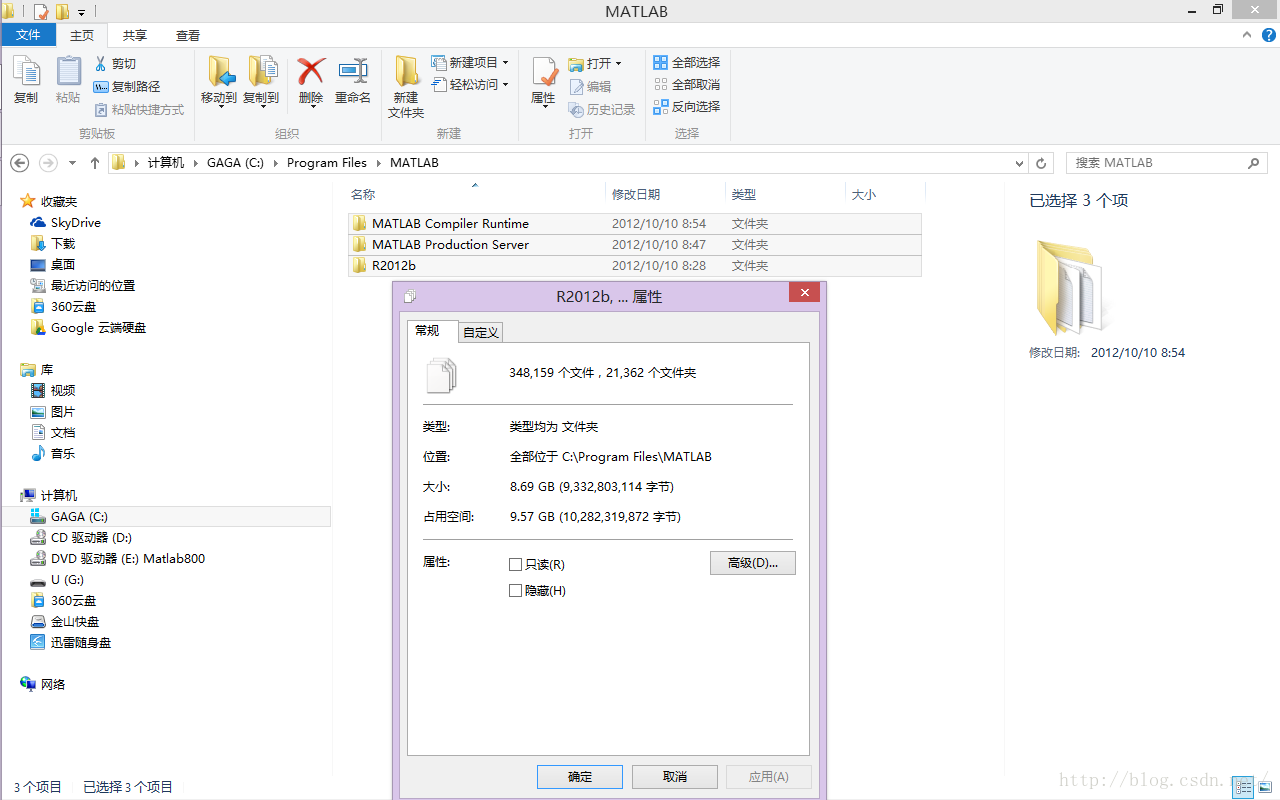The image size is (1280, 800).
Task: Switch to details view in status bar
Action: [1243, 787]
